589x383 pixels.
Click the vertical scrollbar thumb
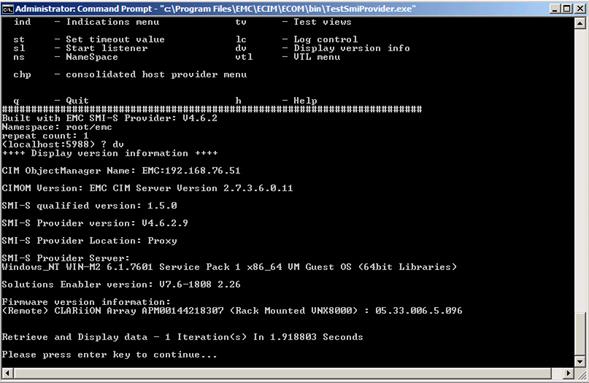580,334
